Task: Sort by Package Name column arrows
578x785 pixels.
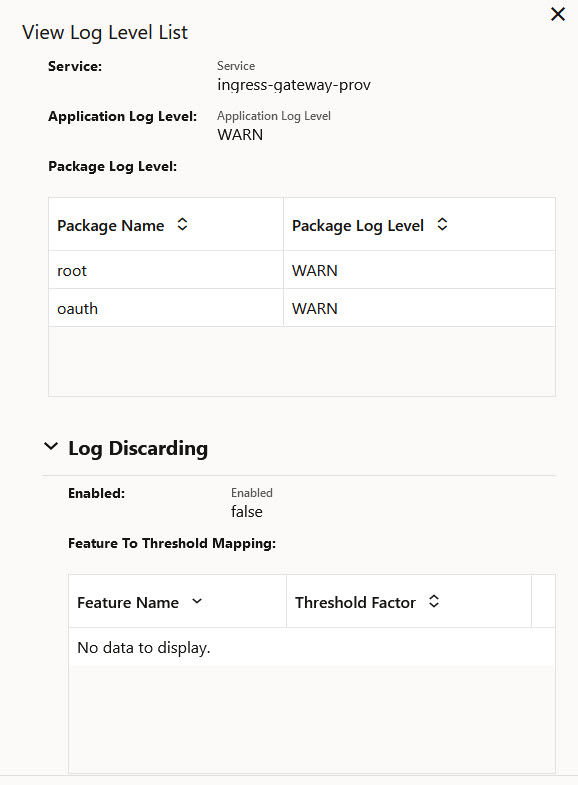Action: pyautogui.click(x=182, y=224)
